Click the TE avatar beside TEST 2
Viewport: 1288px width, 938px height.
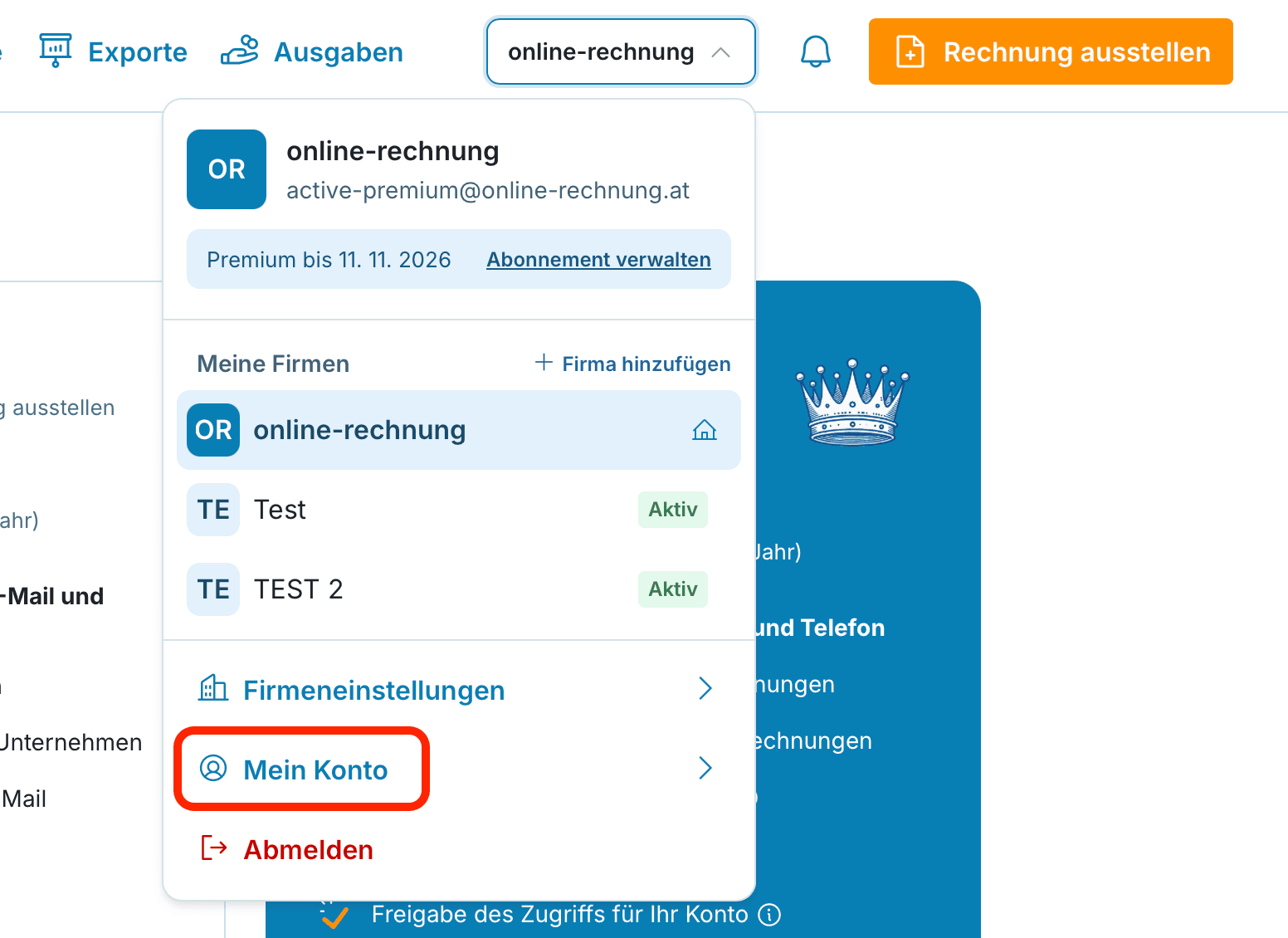pos(213,589)
